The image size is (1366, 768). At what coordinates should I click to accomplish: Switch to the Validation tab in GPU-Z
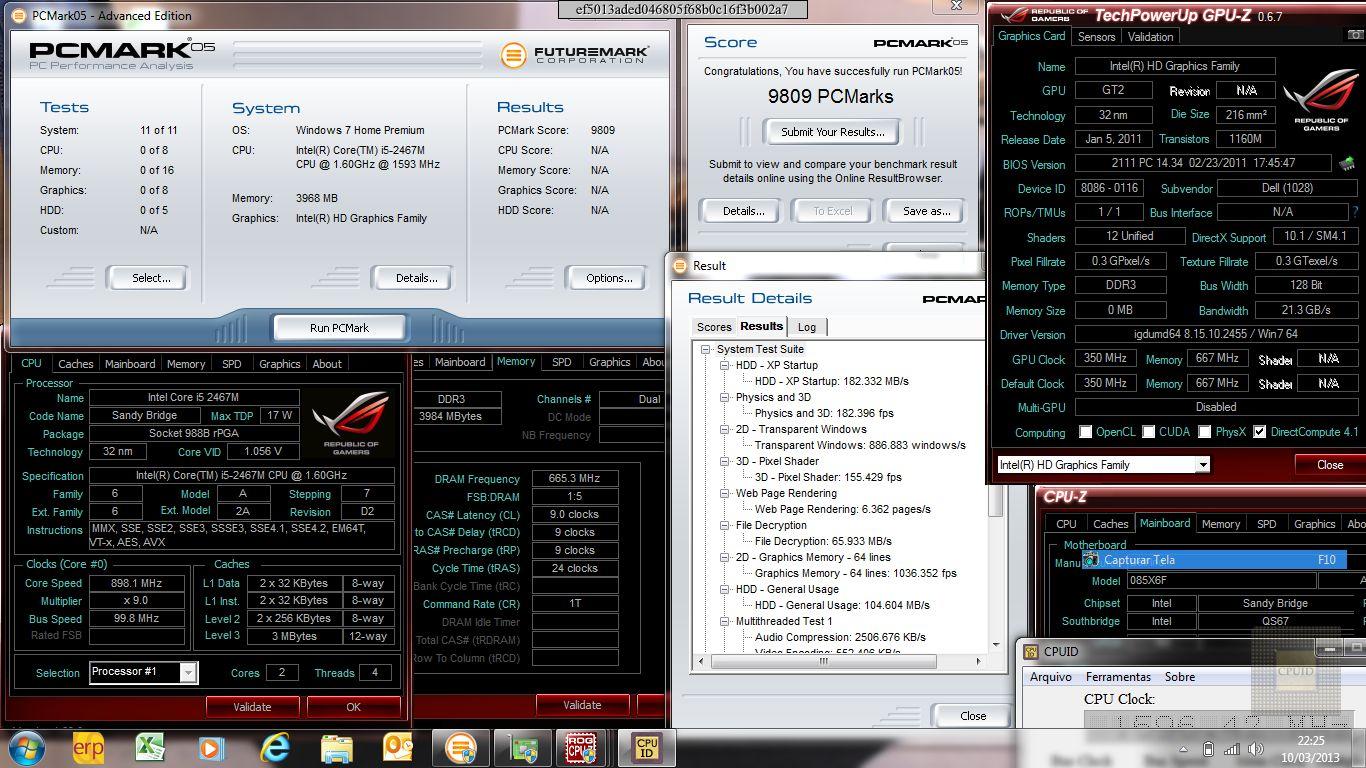(1150, 36)
